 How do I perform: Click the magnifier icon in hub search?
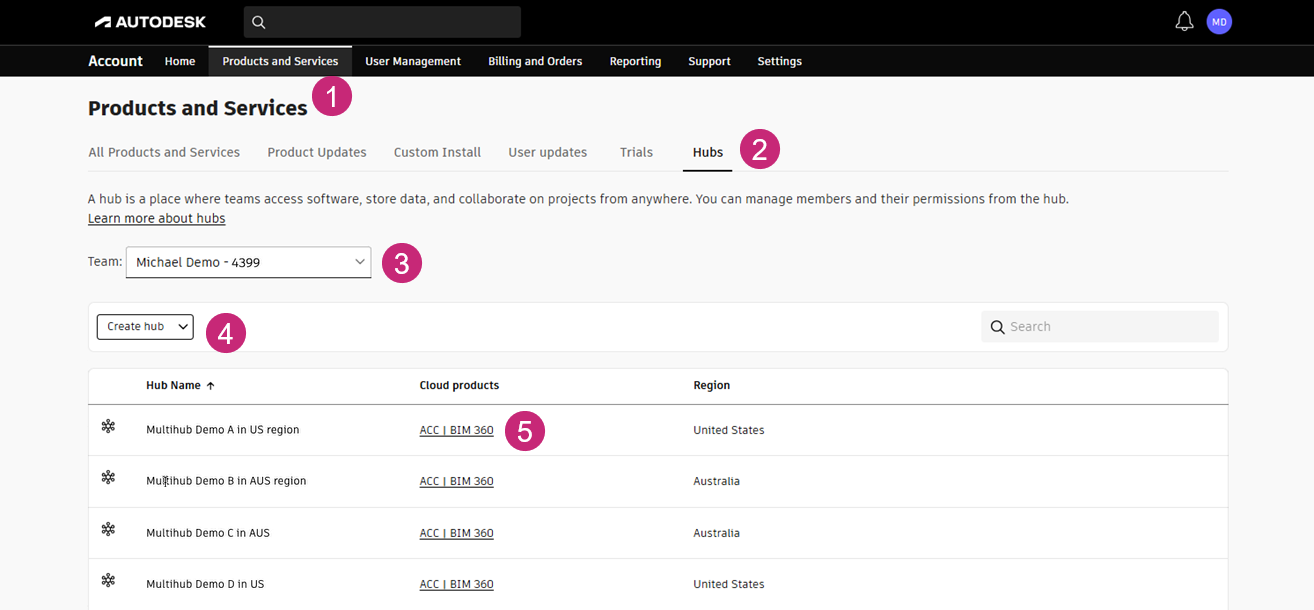(x=997, y=326)
